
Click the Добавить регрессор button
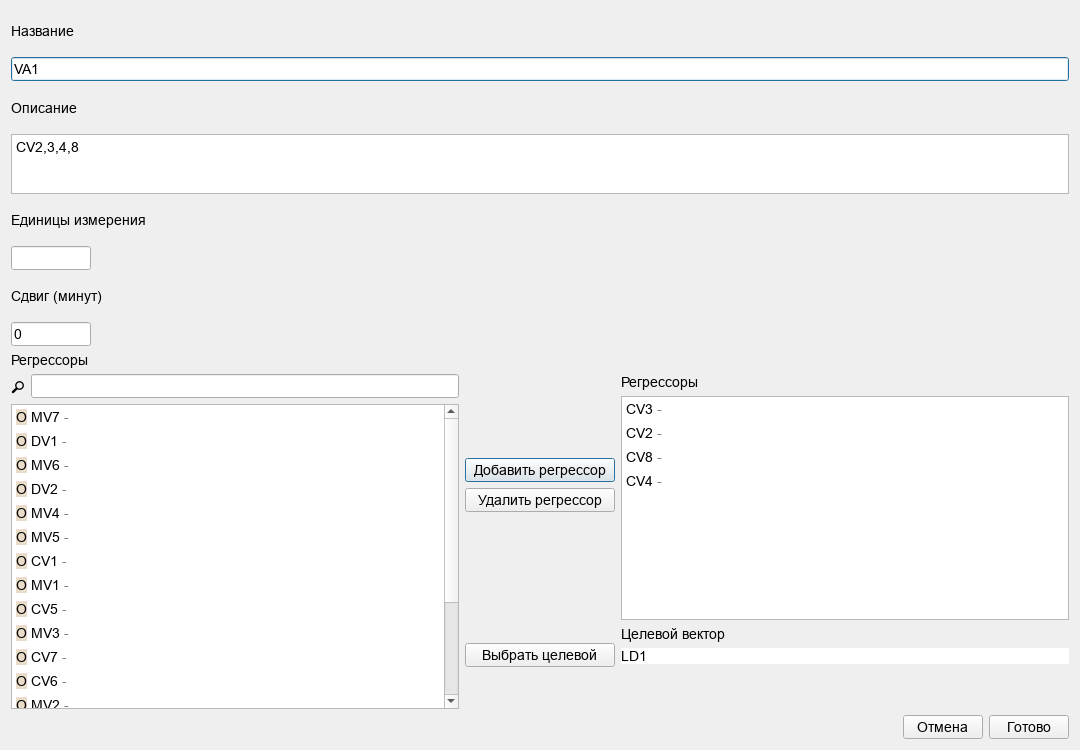point(540,470)
